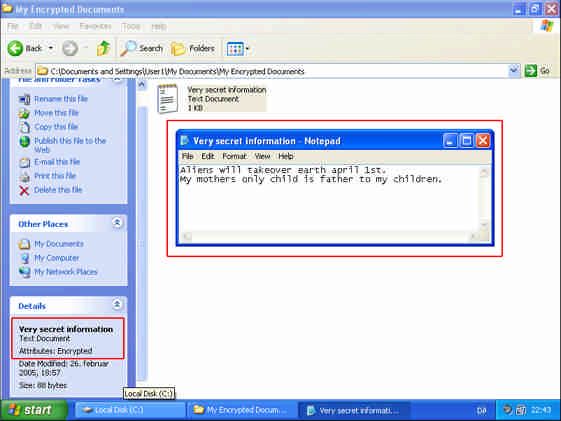Open My Computer in Other Places

coord(57,258)
